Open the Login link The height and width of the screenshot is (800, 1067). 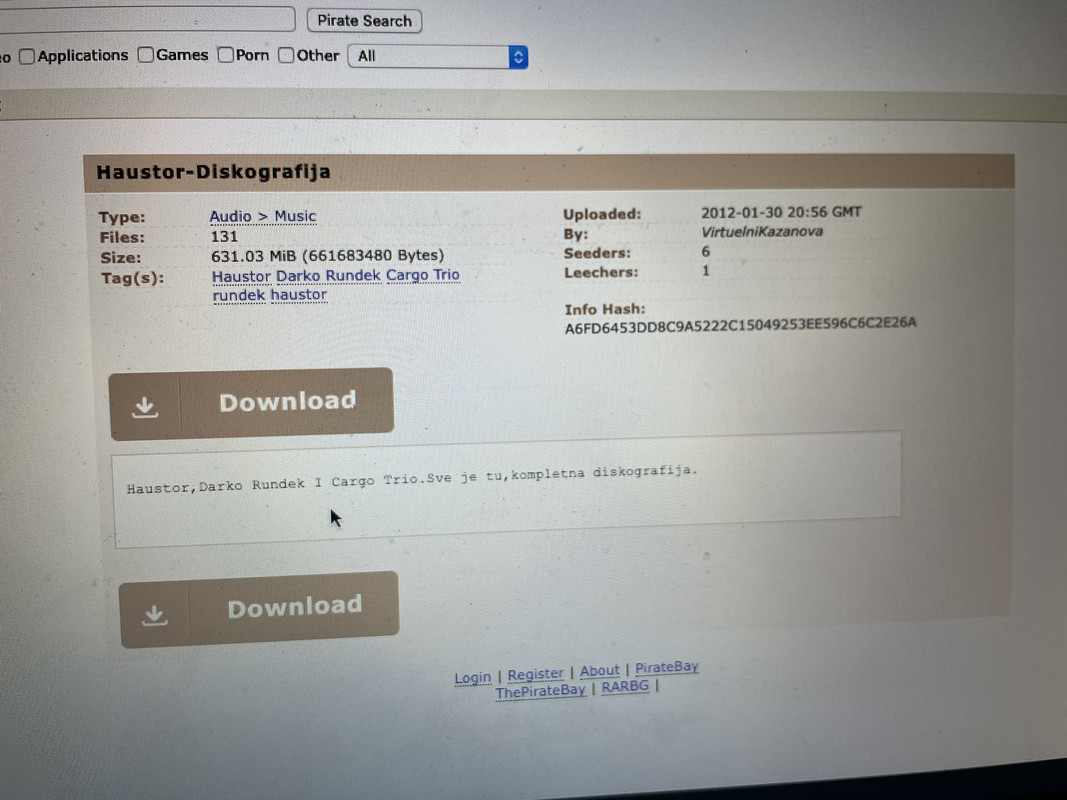pos(472,678)
